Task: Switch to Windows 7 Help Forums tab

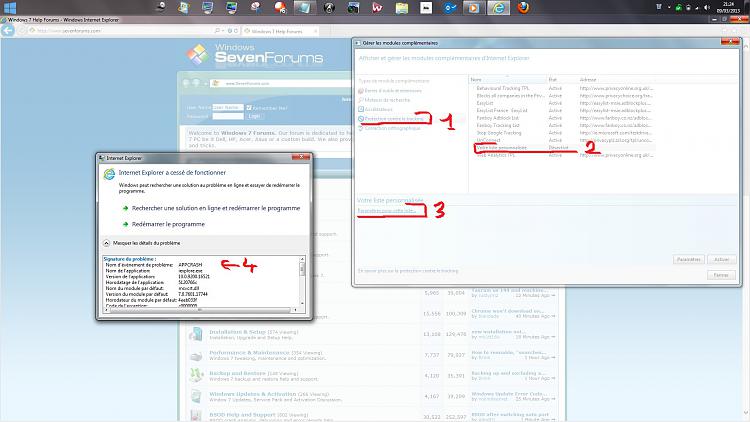Action: 277,31
